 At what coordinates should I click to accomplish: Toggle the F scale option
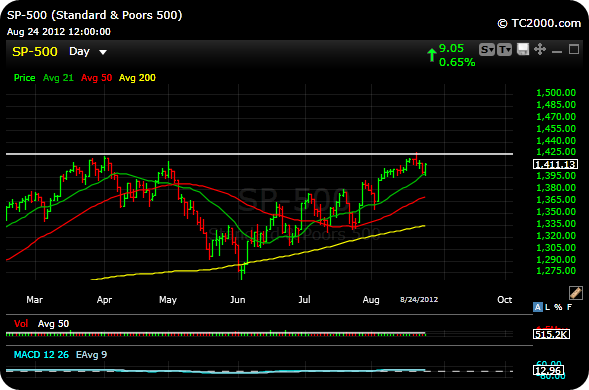[x=569, y=307]
